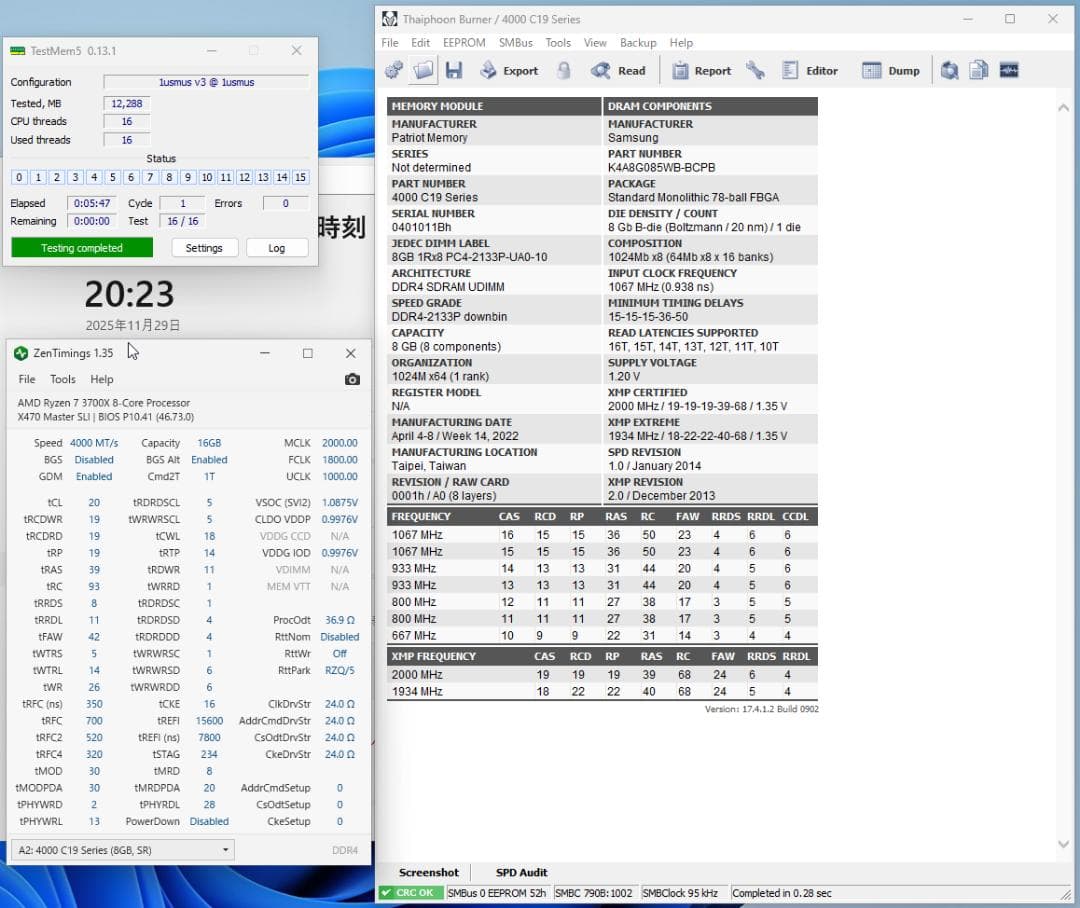1080x908 pixels.
Task: Open Tools menu in ZenTimings
Action: click(63, 380)
